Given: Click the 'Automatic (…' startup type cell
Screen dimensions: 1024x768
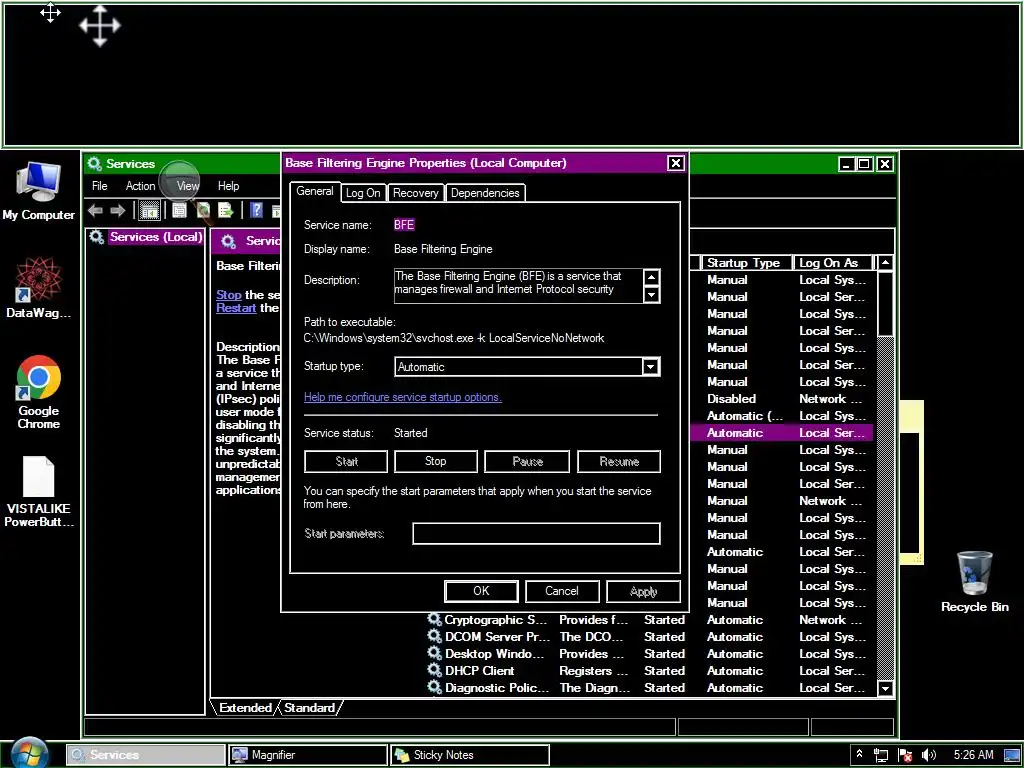Looking at the screenshot, I should (x=744, y=415).
